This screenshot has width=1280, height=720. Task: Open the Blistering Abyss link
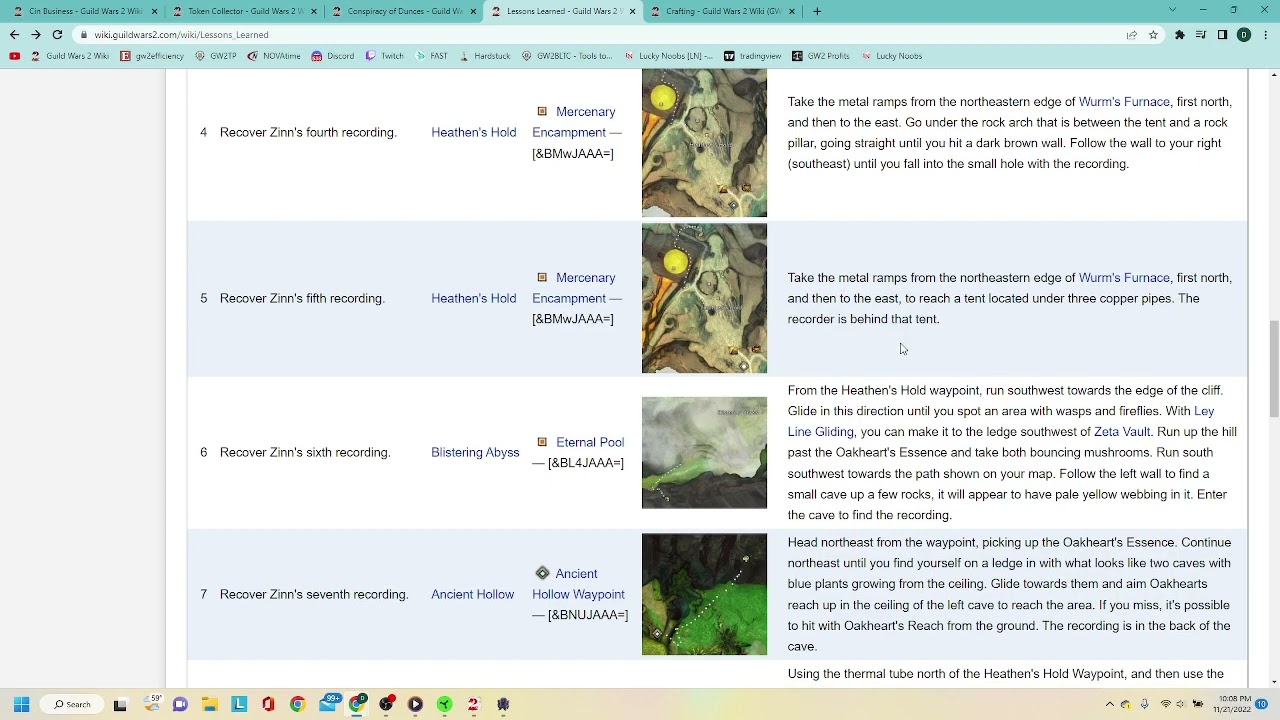(x=475, y=452)
